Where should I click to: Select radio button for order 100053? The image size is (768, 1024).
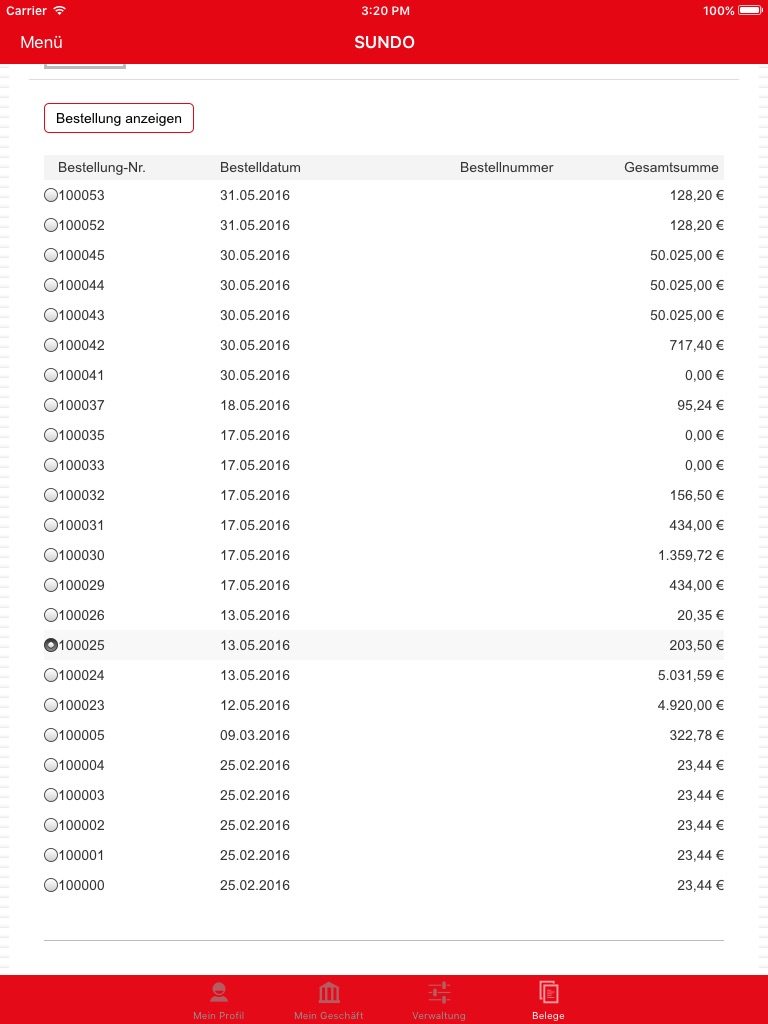[x=51, y=196]
